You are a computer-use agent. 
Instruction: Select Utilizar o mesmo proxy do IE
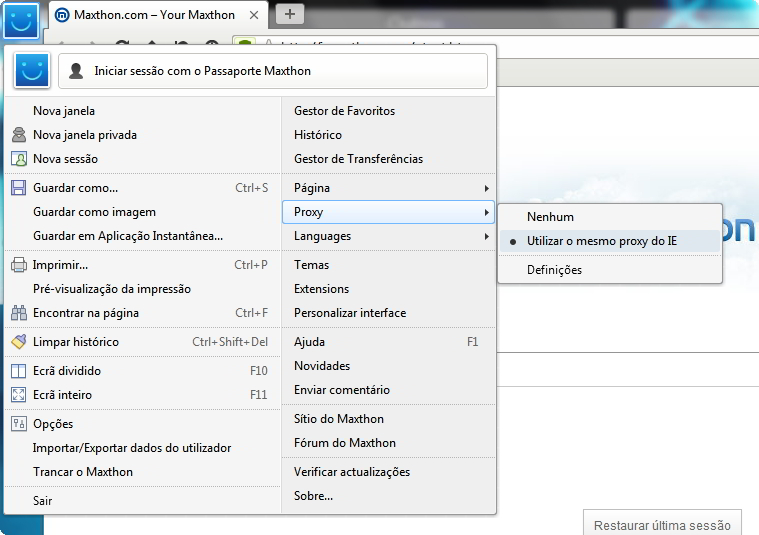coord(610,241)
